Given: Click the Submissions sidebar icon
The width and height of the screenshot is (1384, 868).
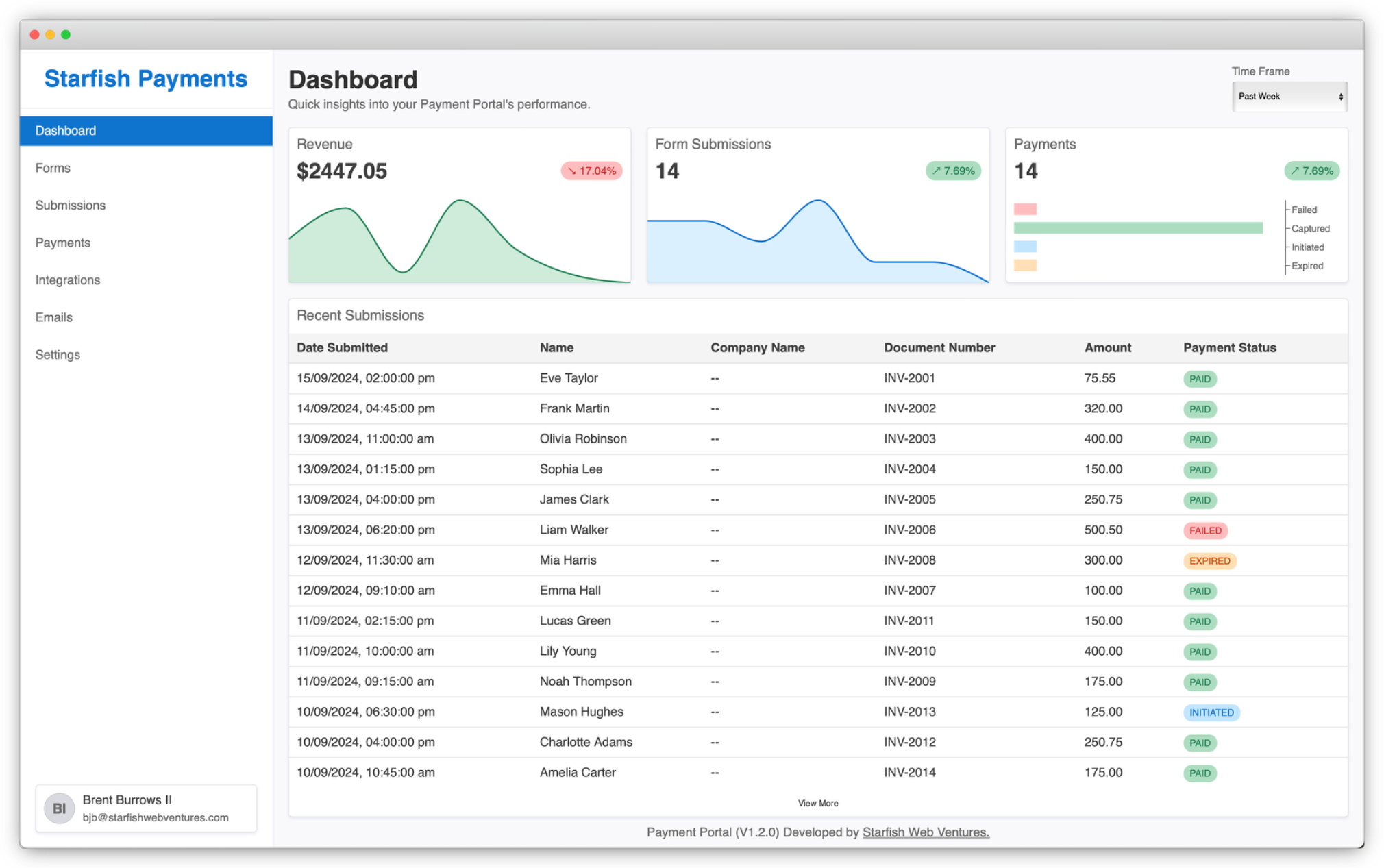Looking at the screenshot, I should pyautogui.click(x=70, y=204).
